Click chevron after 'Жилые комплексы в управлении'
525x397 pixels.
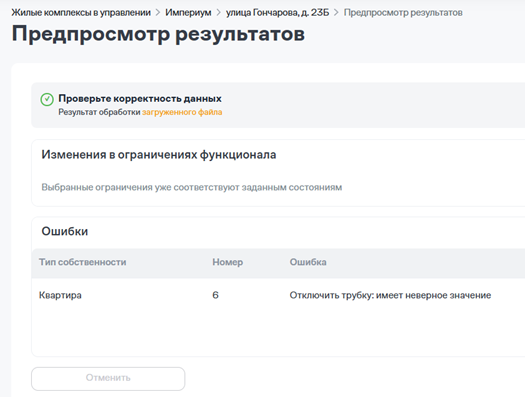(x=158, y=13)
